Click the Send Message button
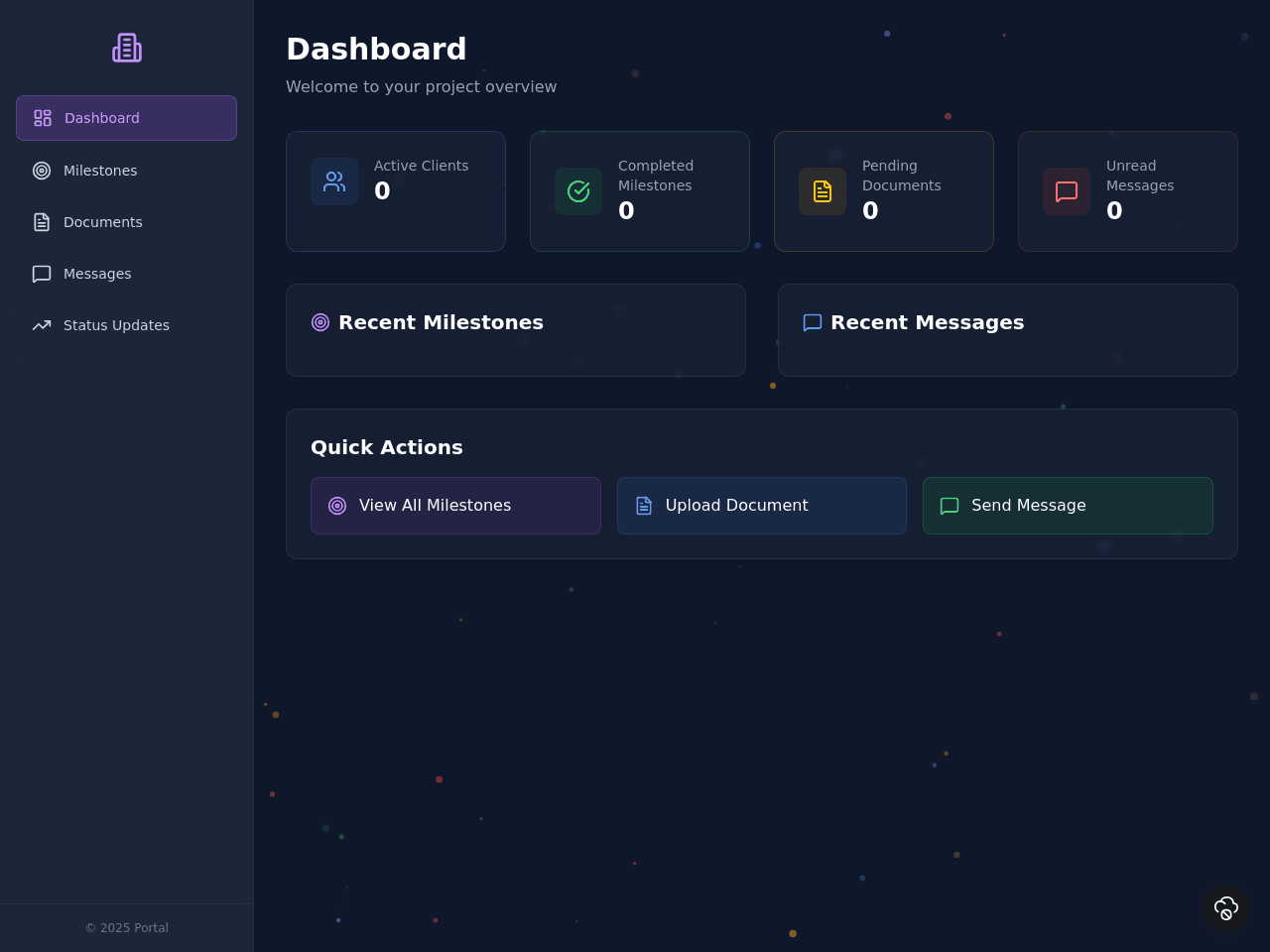The height and width of the screenshot is (952, 1270). [x=1068, y=506]
